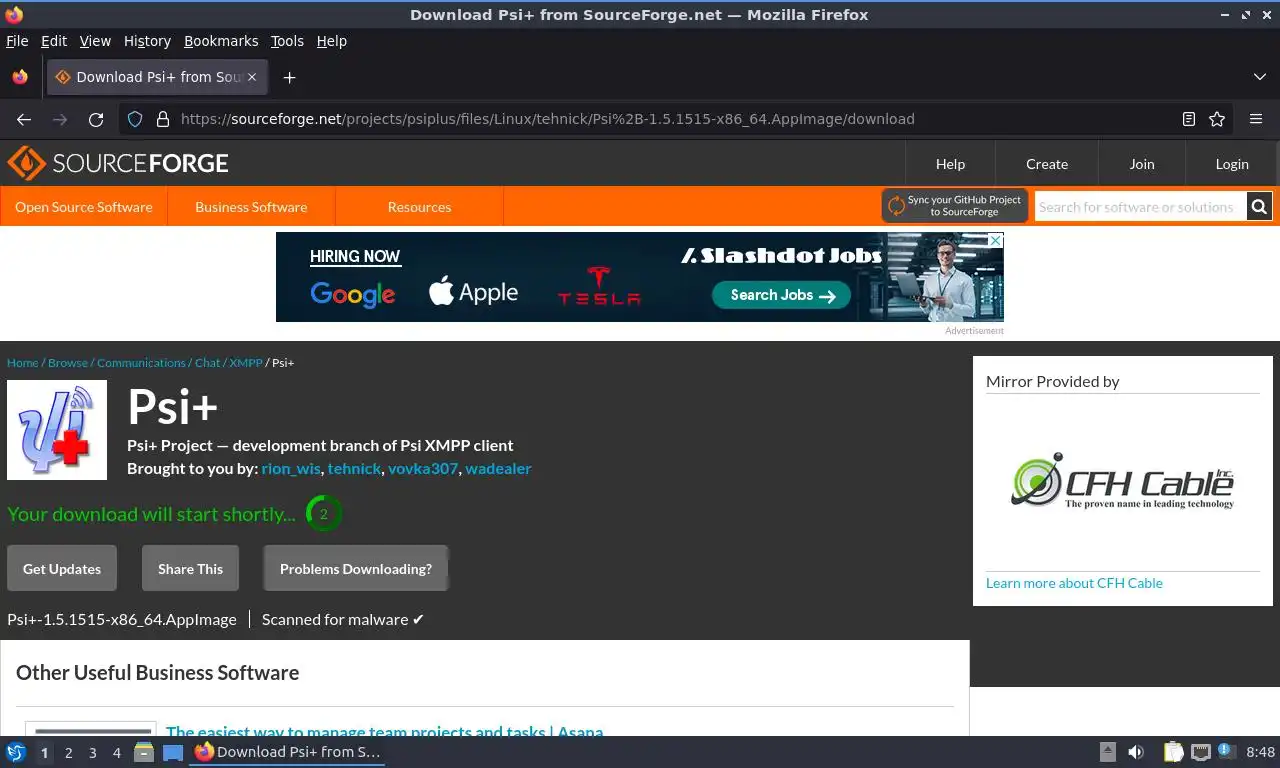Viewport: 1280px width, 768px height.
Task: Show site security padlock info
Action: pyautogui.click(x=163, y=119)
